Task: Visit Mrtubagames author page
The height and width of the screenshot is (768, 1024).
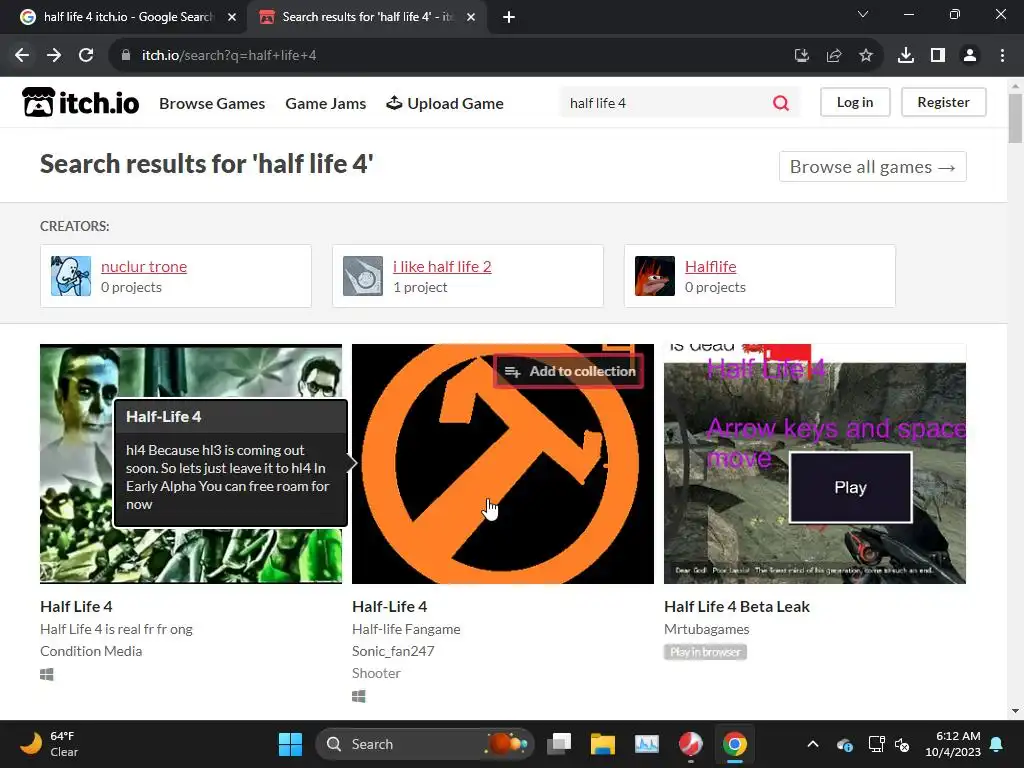Action: click(x=706, y=629)
